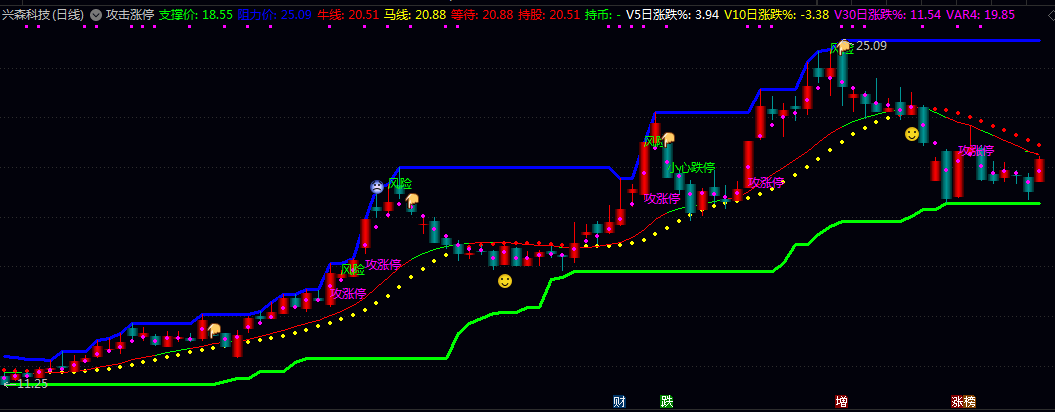Click the 攻涨停 label below 小心跌停
Image resolution: width=1055 pixels, height=412 pixels.
(662, 198)
